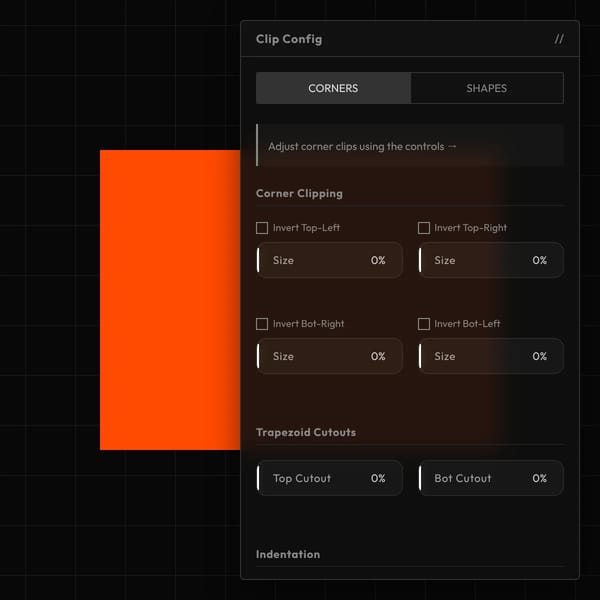Click the Size slider under Invert Bot-Right
Image resolution: width=600 pixels, height=600 pixels.
329,356
